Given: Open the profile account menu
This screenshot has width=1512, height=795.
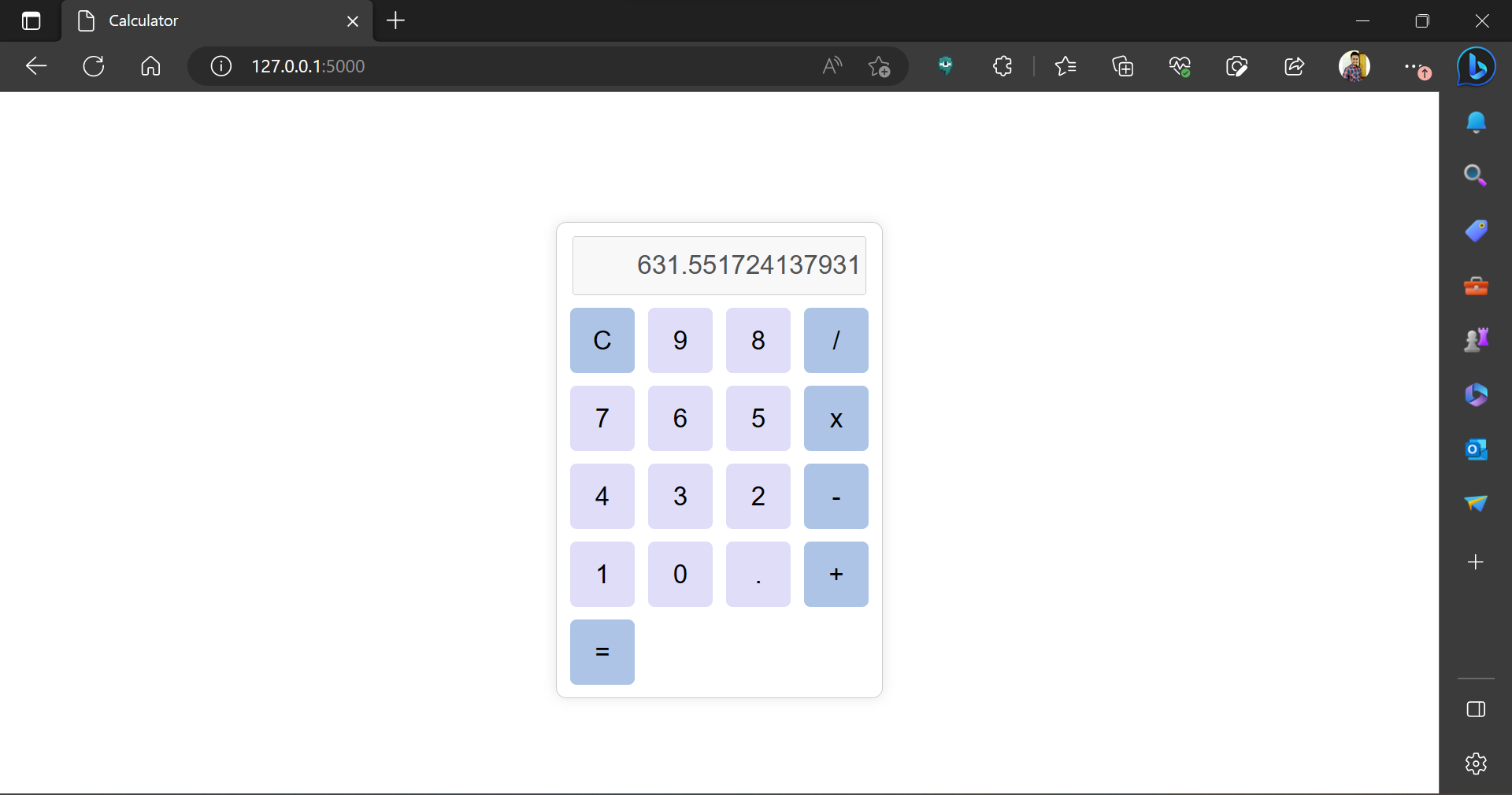Looking at the screenshot, I should coord(1356,67).
